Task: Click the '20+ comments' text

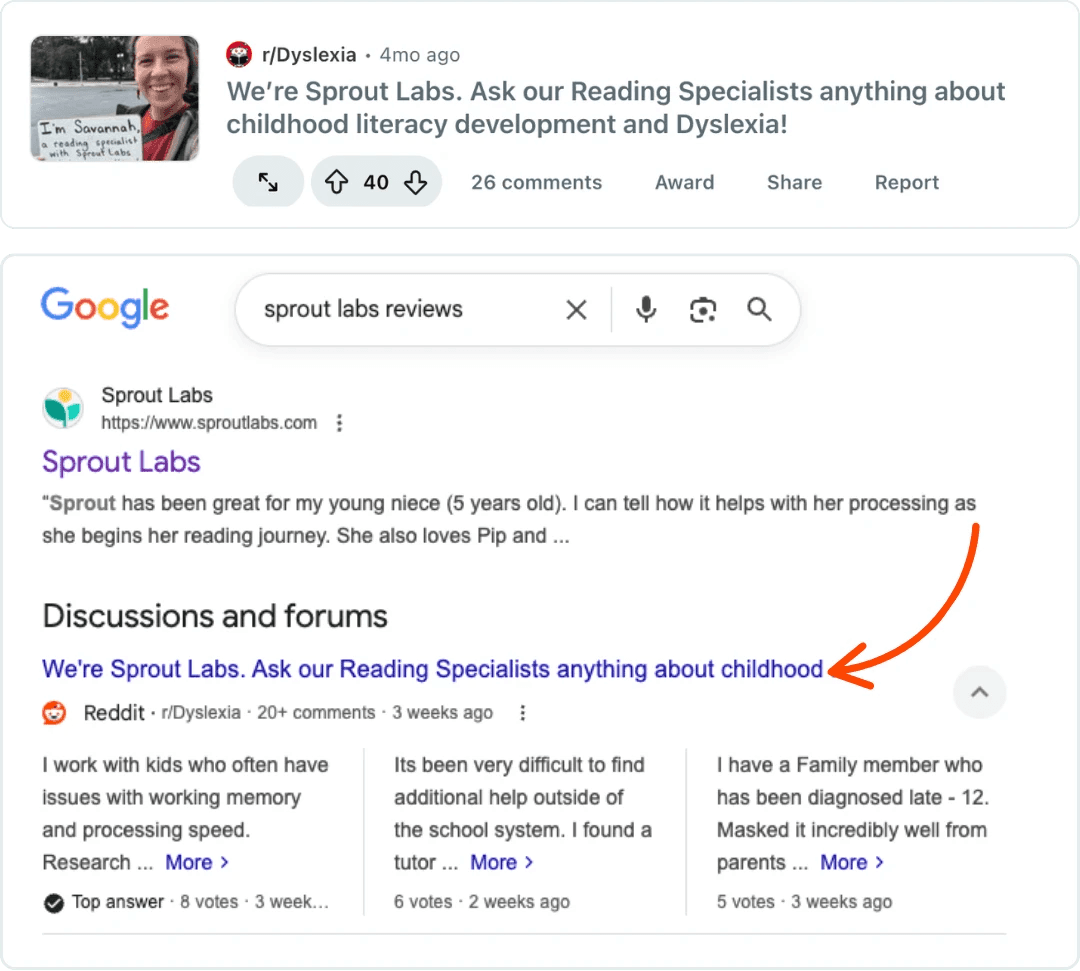Action: coord(316,713)
